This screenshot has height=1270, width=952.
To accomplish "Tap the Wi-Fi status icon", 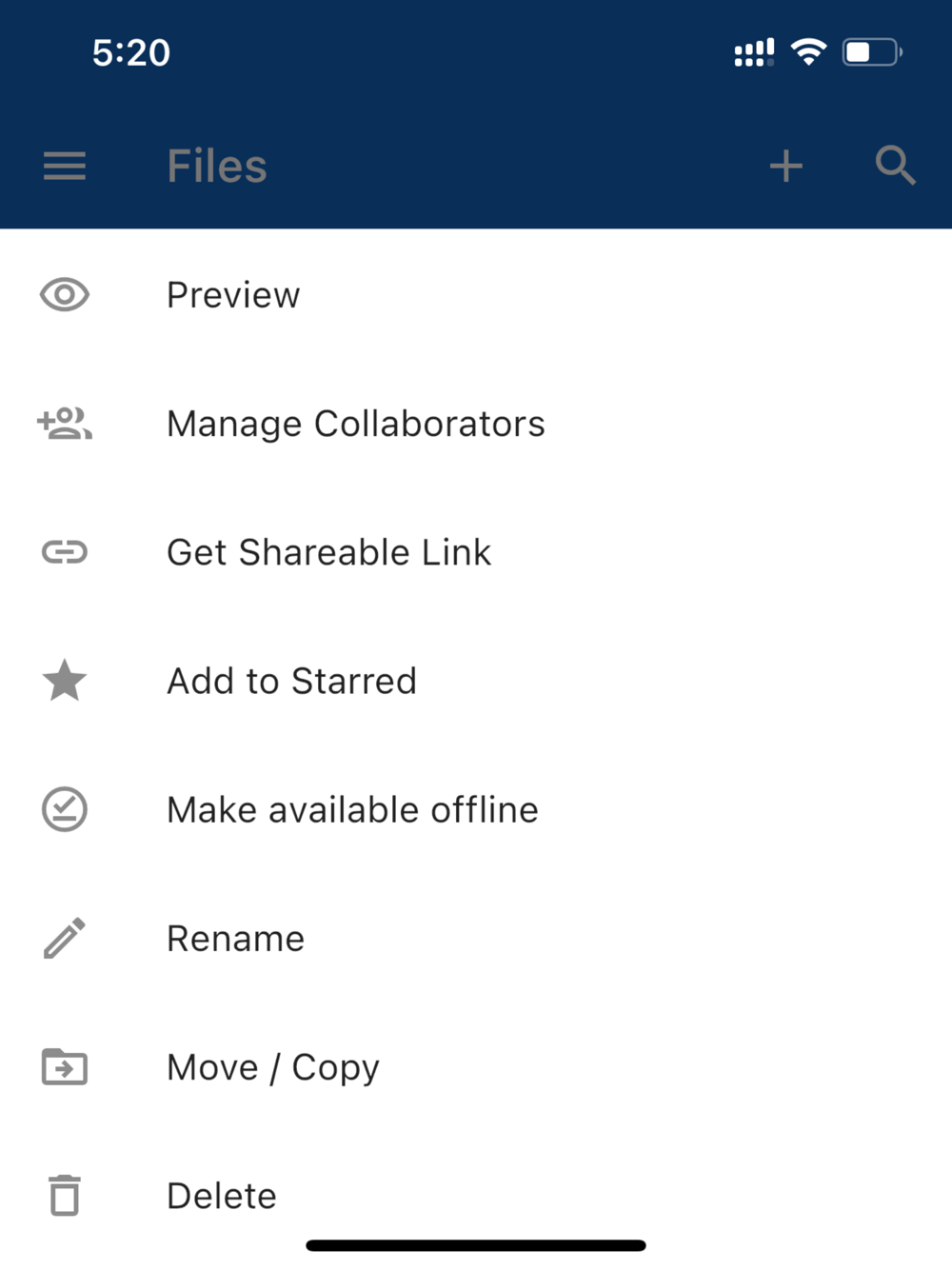I will [808, 52].
